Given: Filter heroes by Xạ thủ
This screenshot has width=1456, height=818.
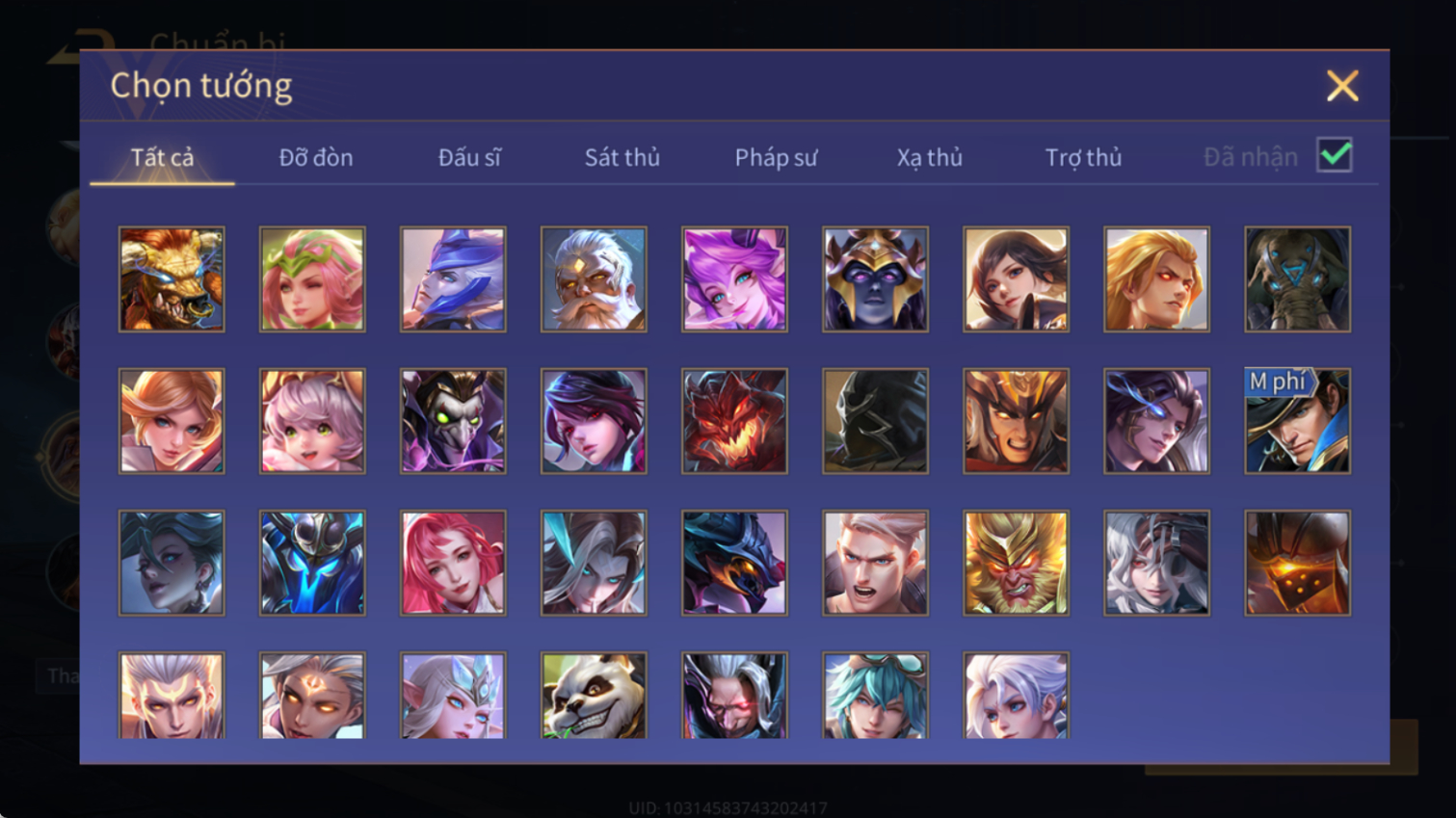Looking at the screenshot, I should point(930,157).
